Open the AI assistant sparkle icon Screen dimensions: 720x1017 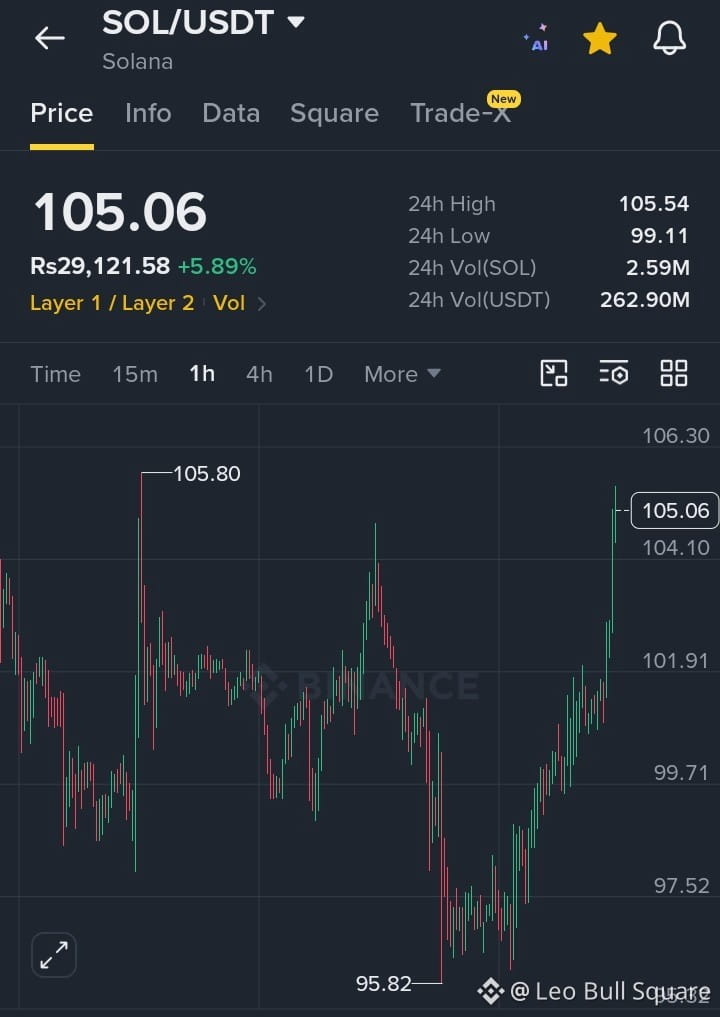537,38
